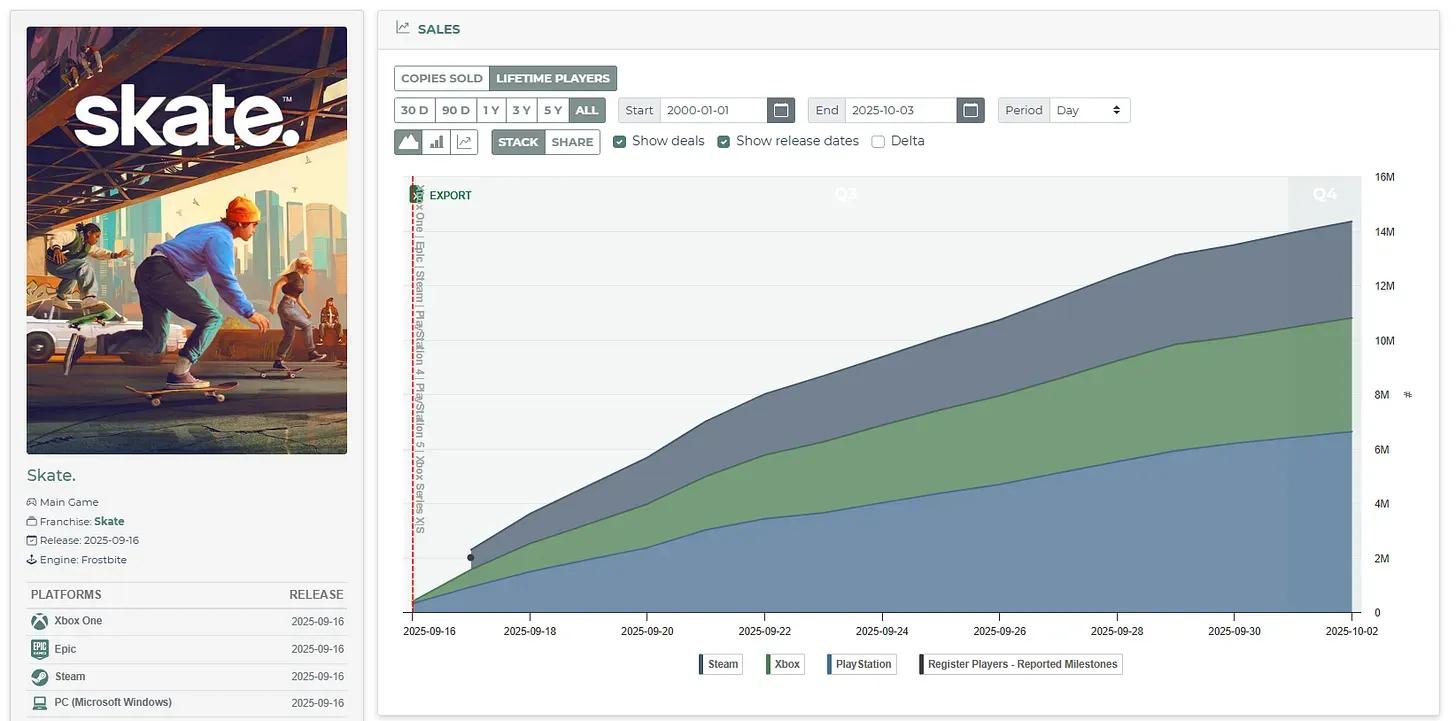Click the Steam platform icon
The width and height of the screenshot is (1456, 721).
click(x=39, y=677)
